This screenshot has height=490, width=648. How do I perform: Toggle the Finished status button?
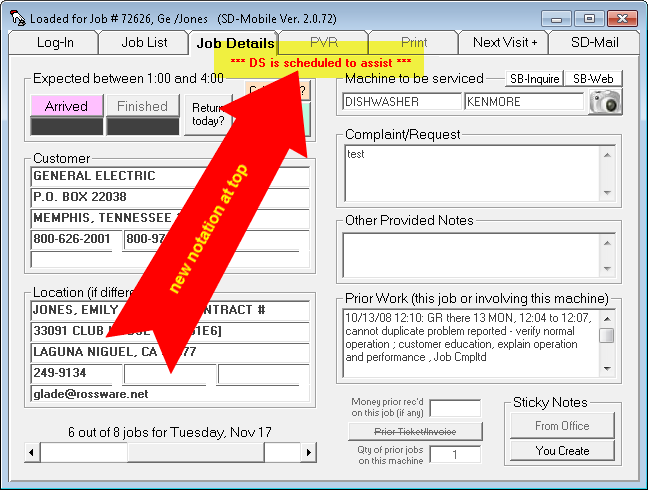pos(142,106)
